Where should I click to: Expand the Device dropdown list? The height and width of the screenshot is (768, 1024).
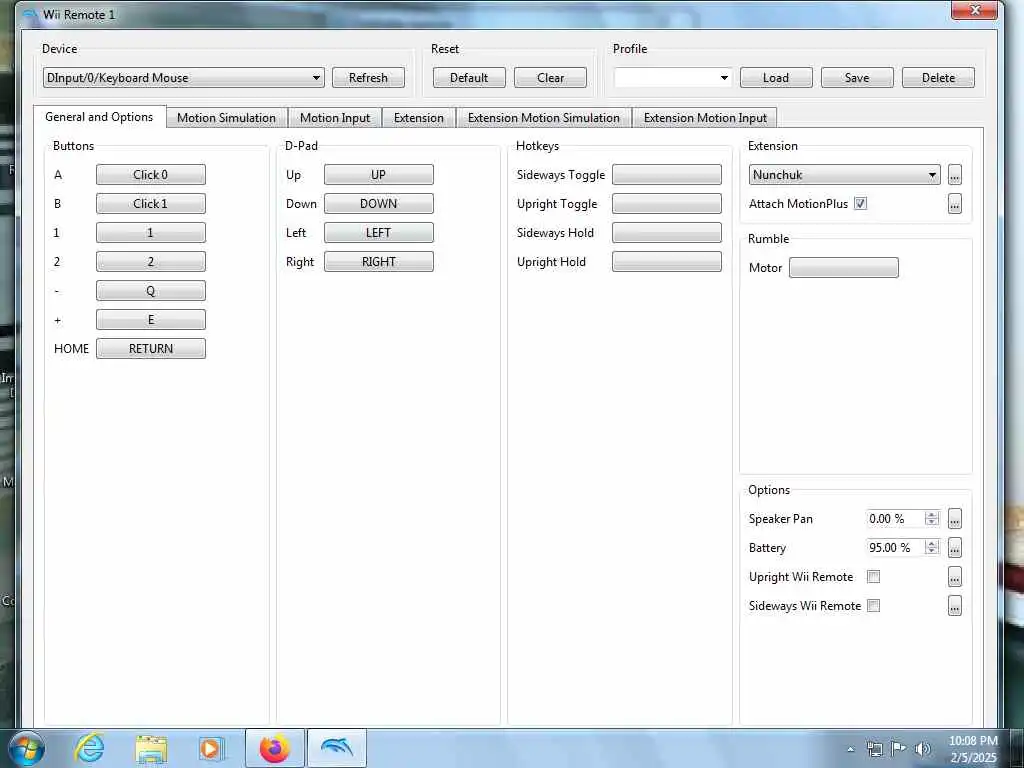[184, 78]
